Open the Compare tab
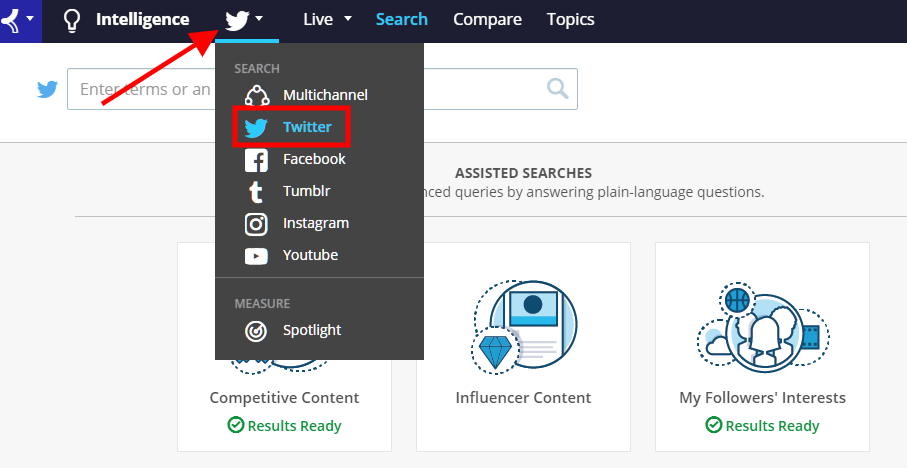 [x=487, y=19]
